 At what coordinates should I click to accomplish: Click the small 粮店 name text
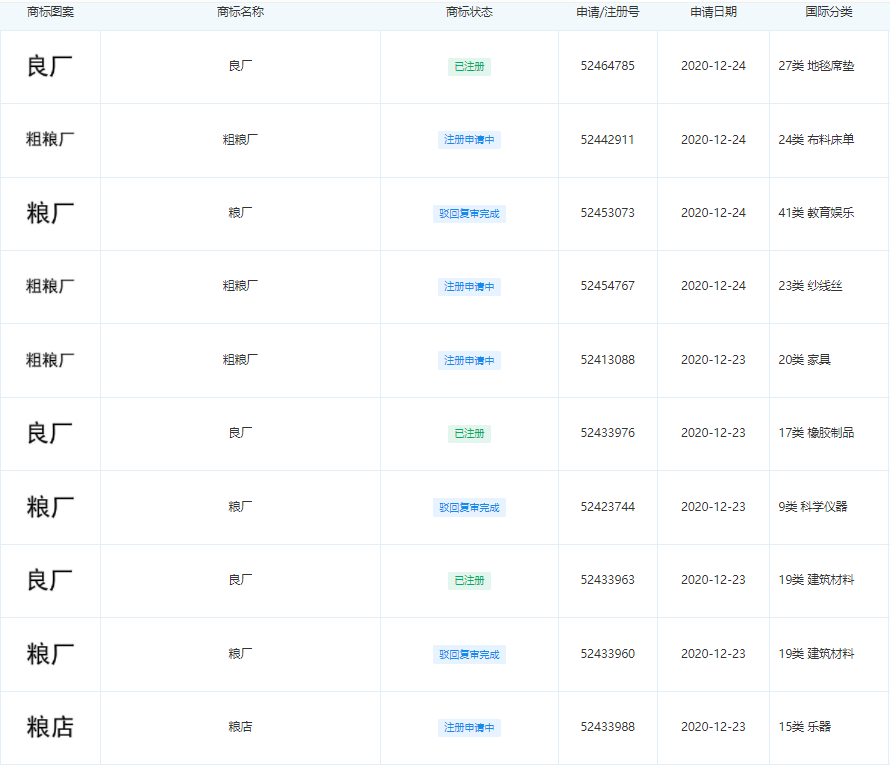coord(240,727)
